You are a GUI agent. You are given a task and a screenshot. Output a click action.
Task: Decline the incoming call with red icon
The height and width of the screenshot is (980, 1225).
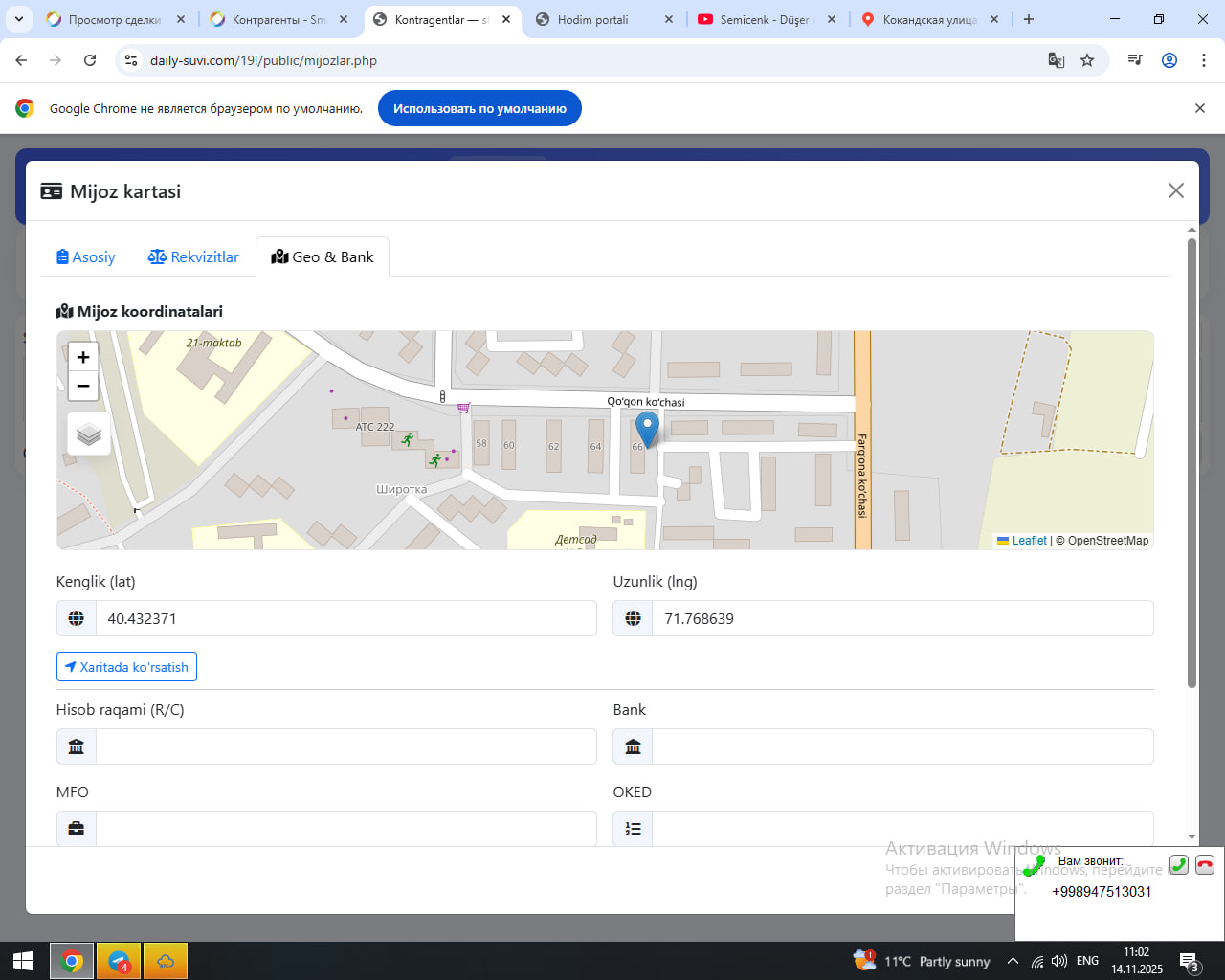click(x=1205, y=864)
